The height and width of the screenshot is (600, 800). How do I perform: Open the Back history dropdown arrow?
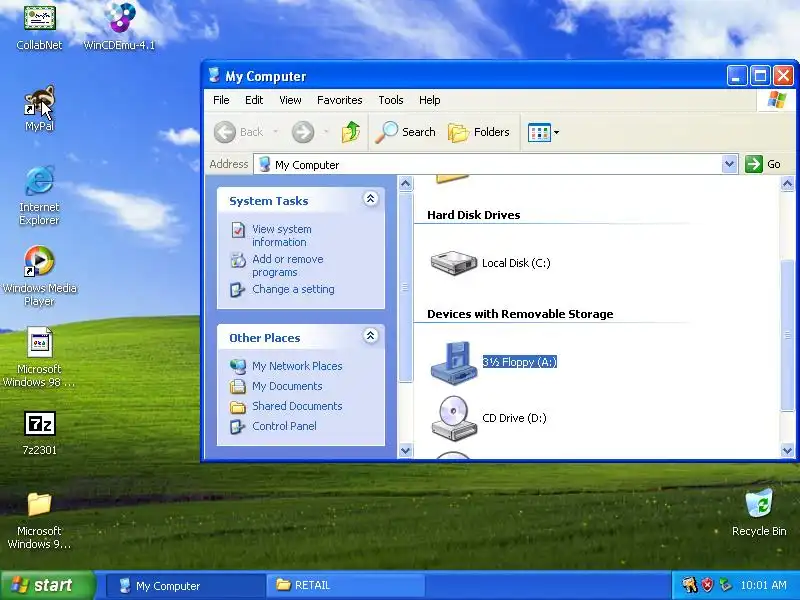click(x=276, y=132)
